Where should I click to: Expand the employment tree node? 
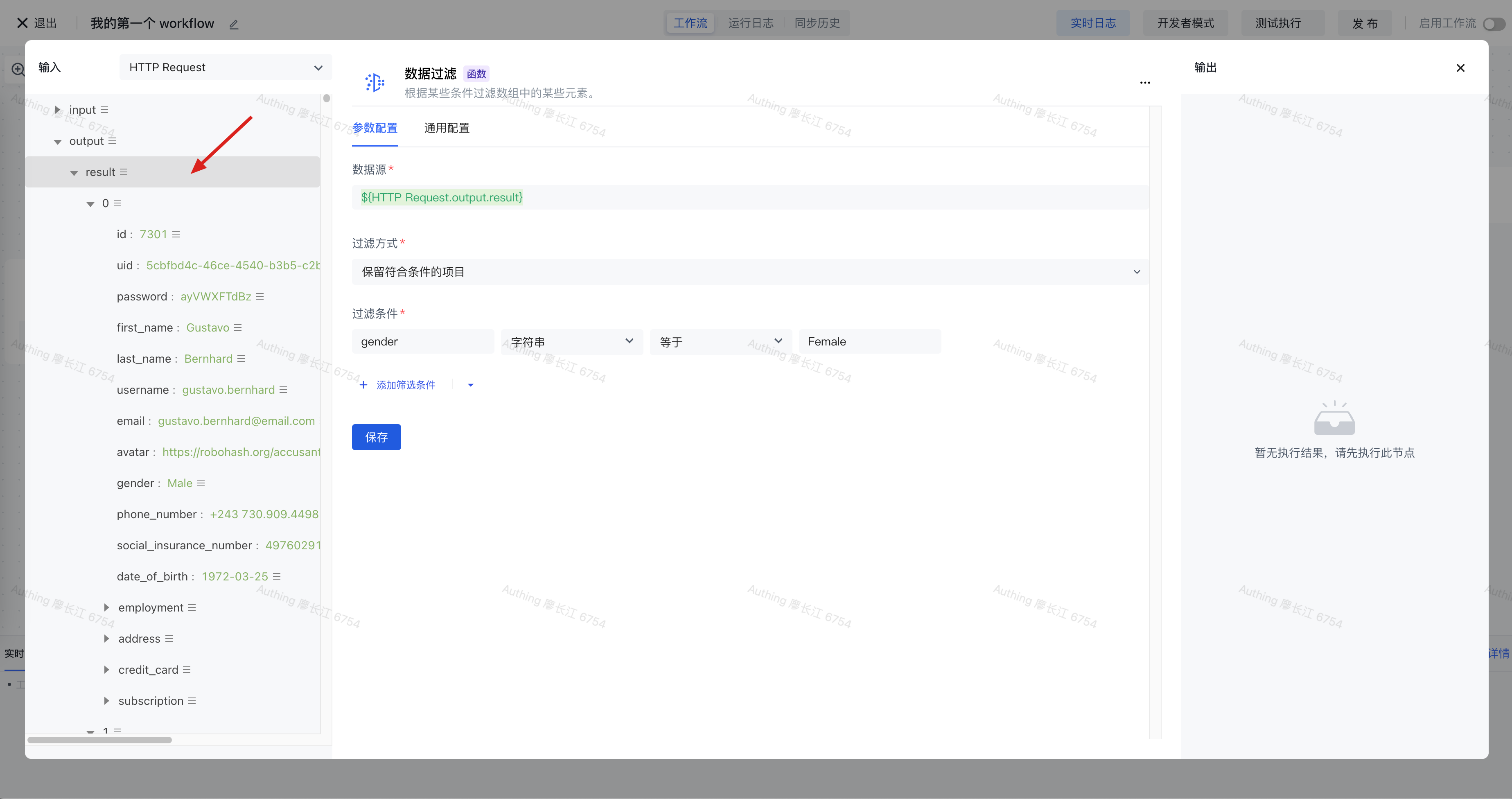point(106,607)
